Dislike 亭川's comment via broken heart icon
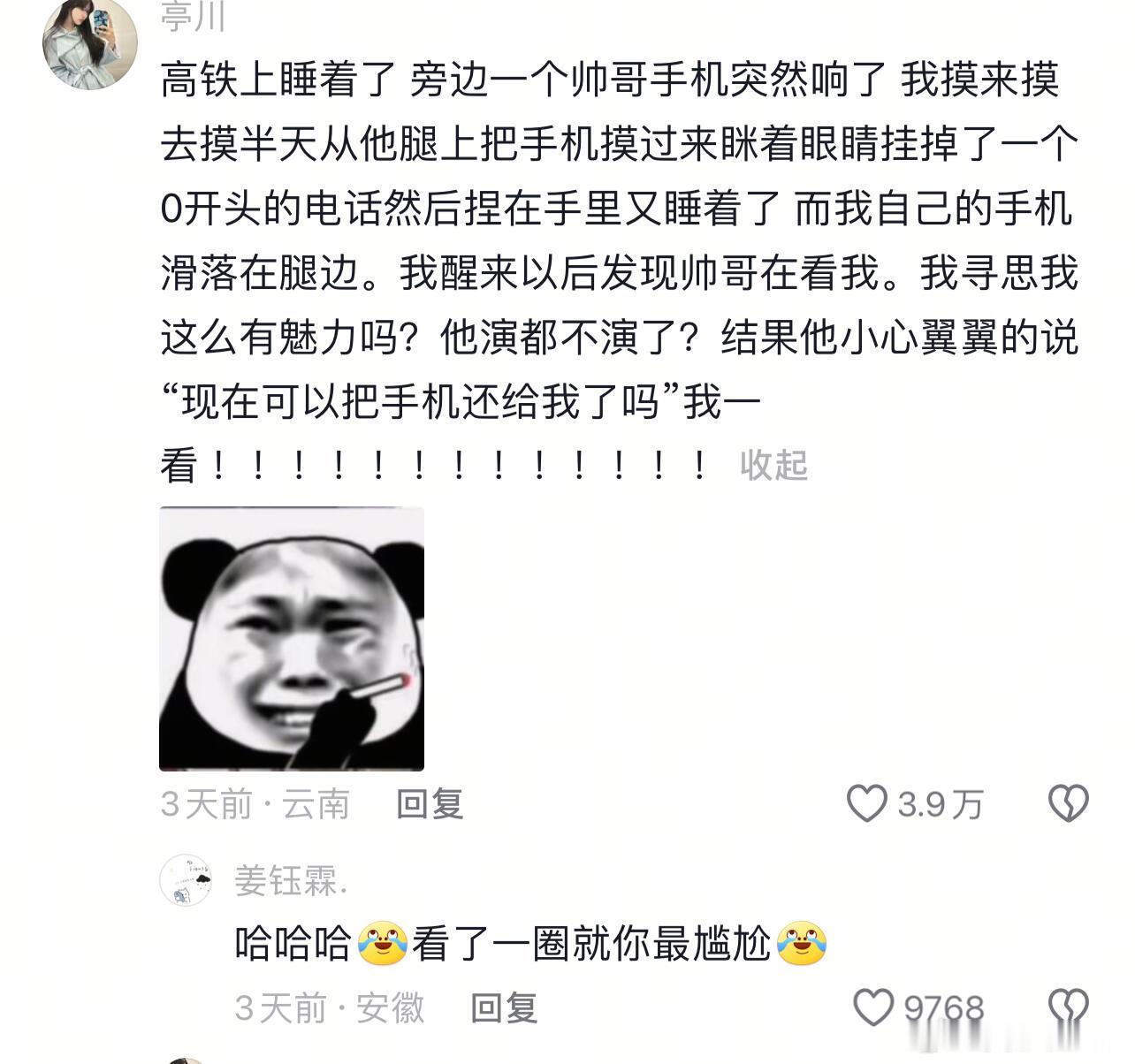The image size is (1135, 1064). pyautogui.click(x=1068, y=803)
